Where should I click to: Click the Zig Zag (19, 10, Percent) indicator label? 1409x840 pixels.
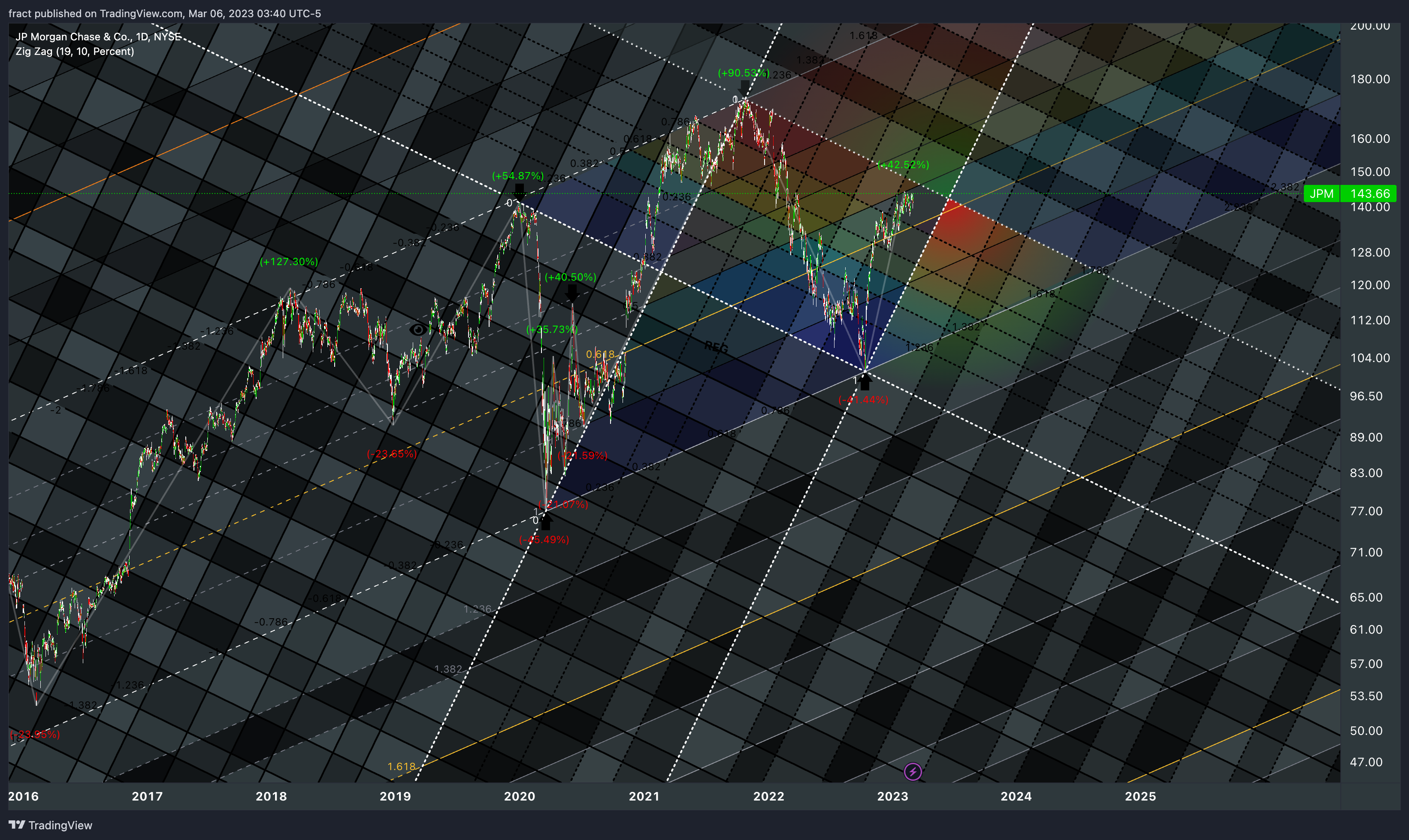pos(75,51)
